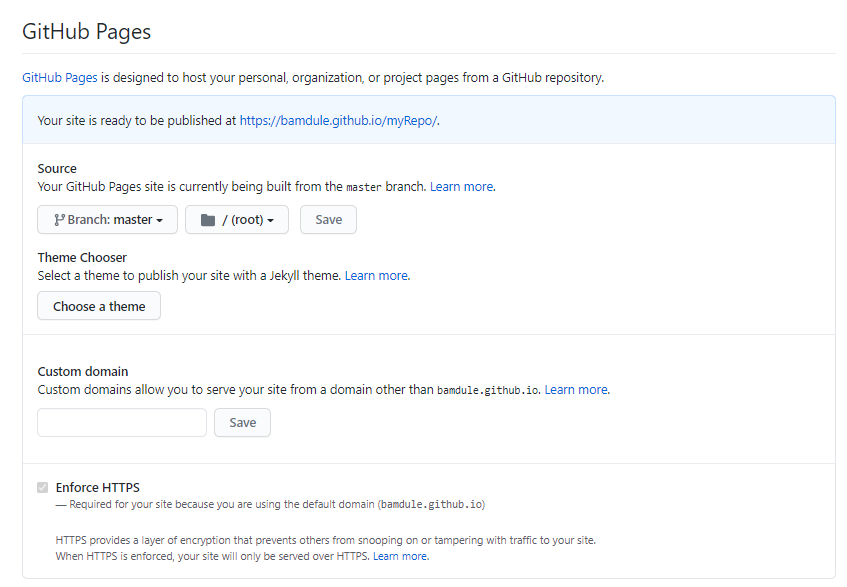Viewport: 847px width, 587px height.
Task: Open the GitHub Pages link in intro text
Action: (60, 78)
